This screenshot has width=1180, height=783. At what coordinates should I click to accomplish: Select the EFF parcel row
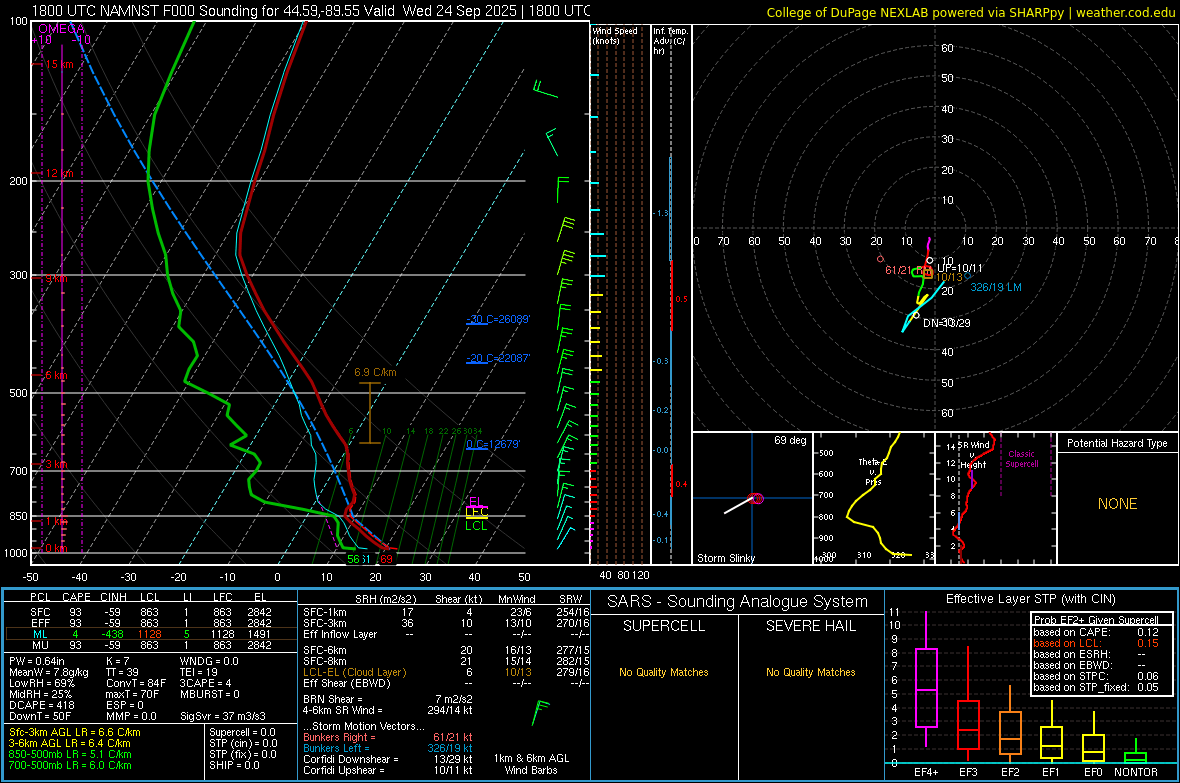pyautogui.click(x=151, y=623)
